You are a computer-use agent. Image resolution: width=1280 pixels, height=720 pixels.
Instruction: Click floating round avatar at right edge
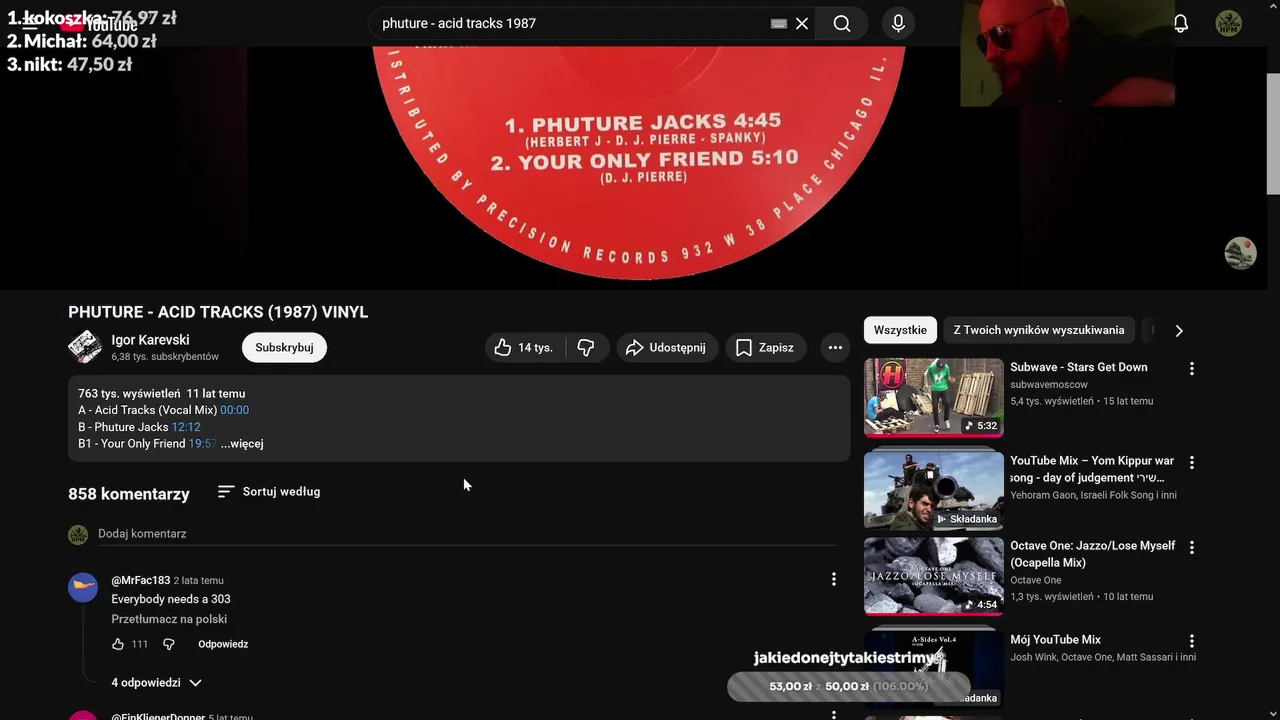(1240, 253)
